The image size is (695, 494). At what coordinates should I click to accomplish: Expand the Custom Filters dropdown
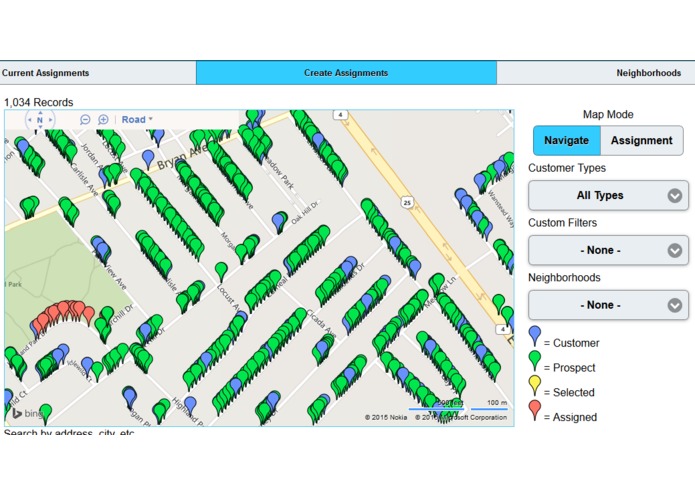coord(608,250)
